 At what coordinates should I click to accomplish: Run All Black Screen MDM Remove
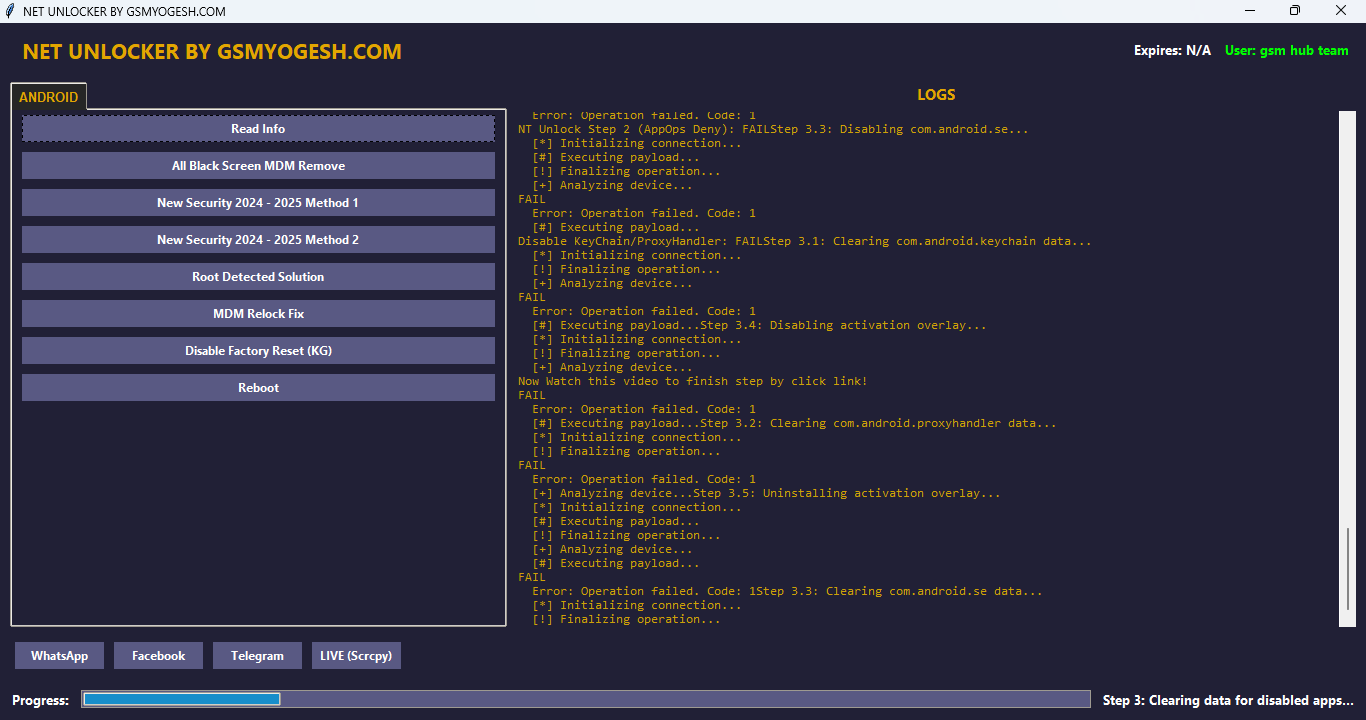258,166
